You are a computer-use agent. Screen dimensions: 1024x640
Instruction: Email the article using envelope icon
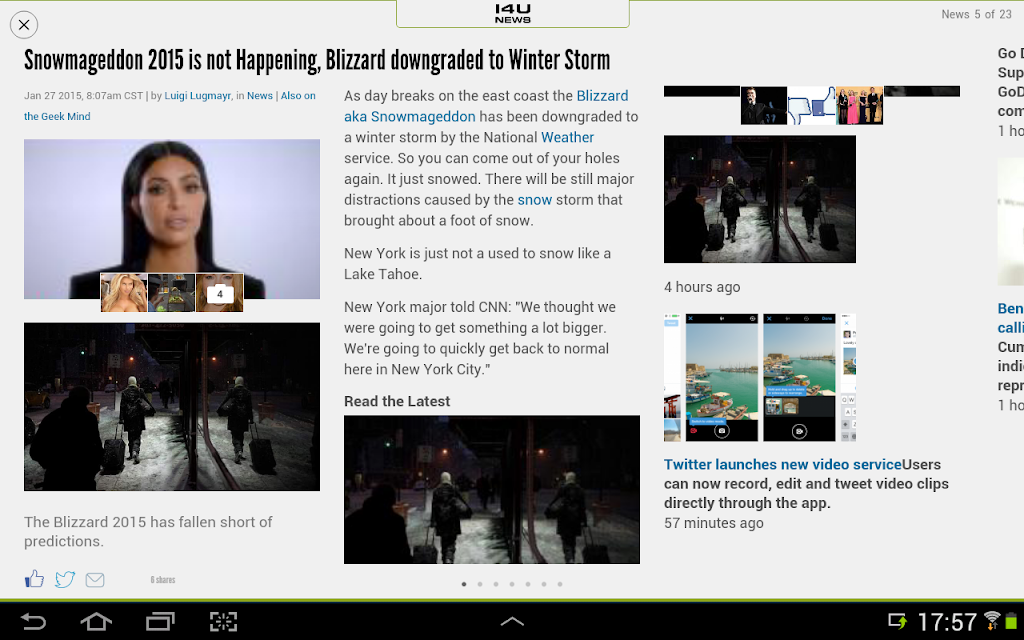pyautogui.click(x=95, y=579)
